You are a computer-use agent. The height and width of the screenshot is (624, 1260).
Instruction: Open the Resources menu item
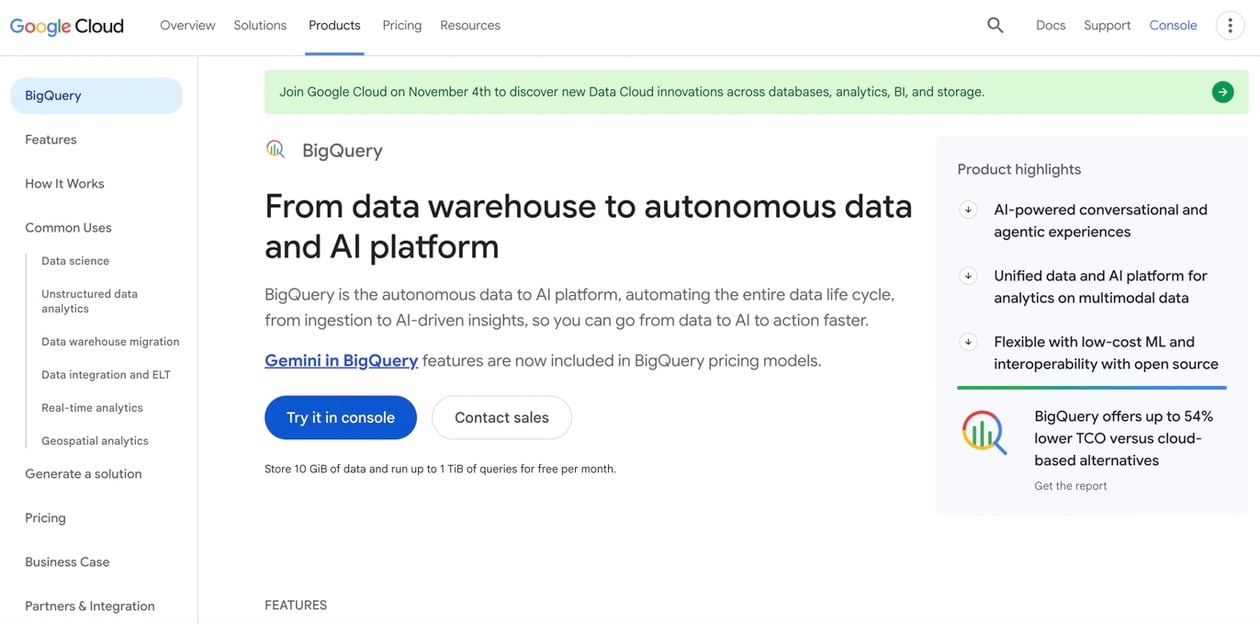[x=470, y=25]
